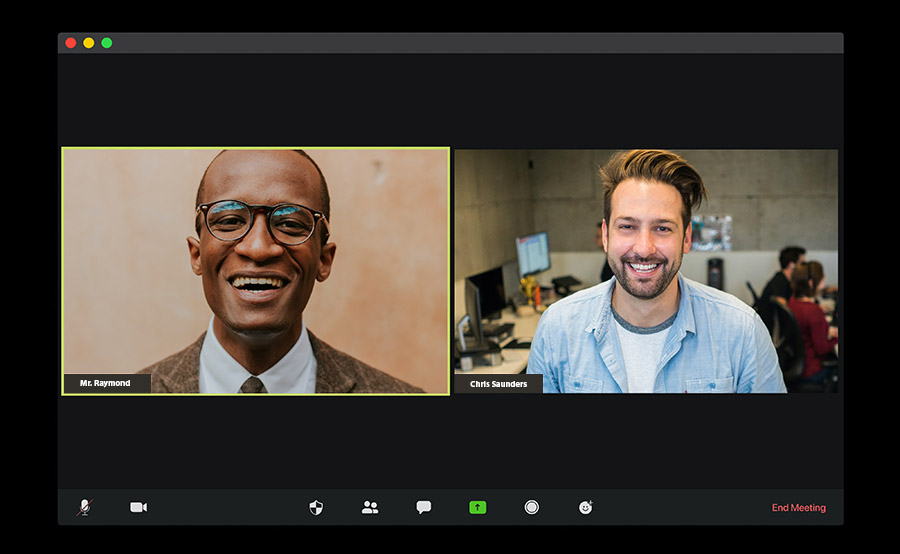900x554 pixels.
Task: Start recording the meeting
Action: point(532,507)
